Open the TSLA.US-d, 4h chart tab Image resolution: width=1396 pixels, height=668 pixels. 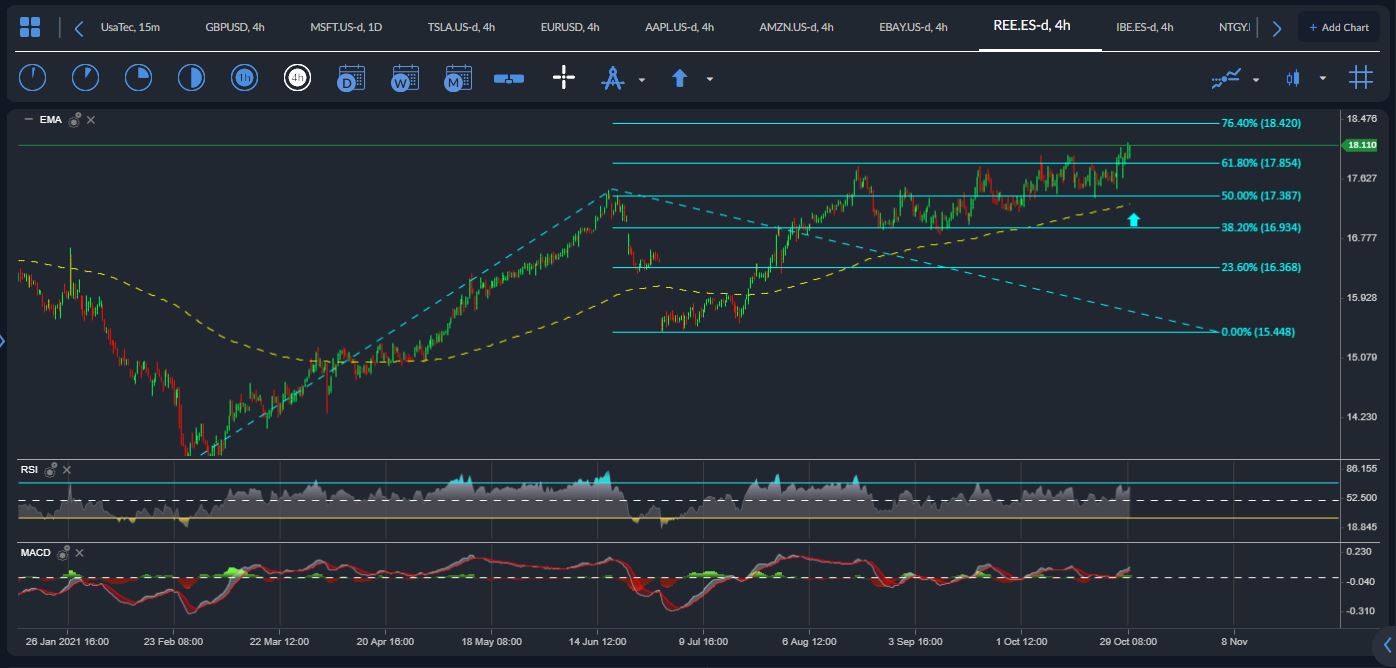click(x=461, y=27)
